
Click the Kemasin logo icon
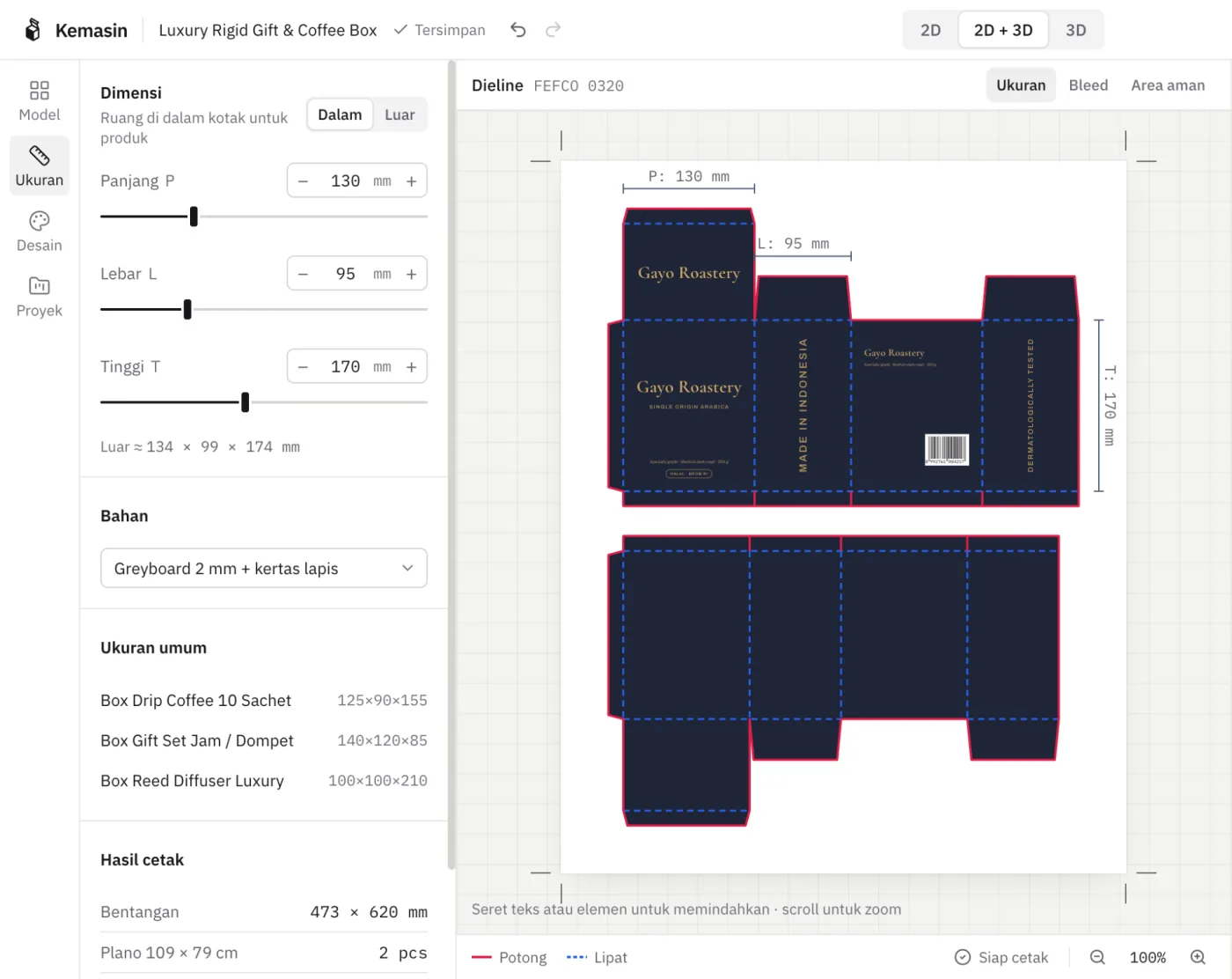33,30
